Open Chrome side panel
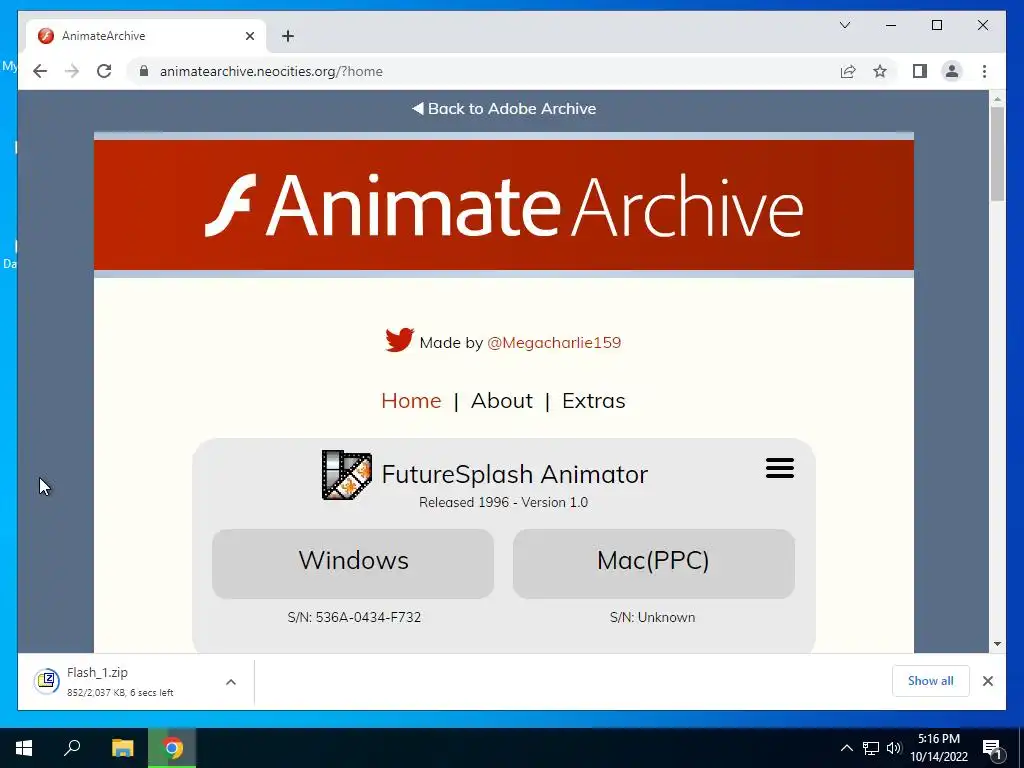The height and width of the screenshot is (768, 1024). pos(920,71)
